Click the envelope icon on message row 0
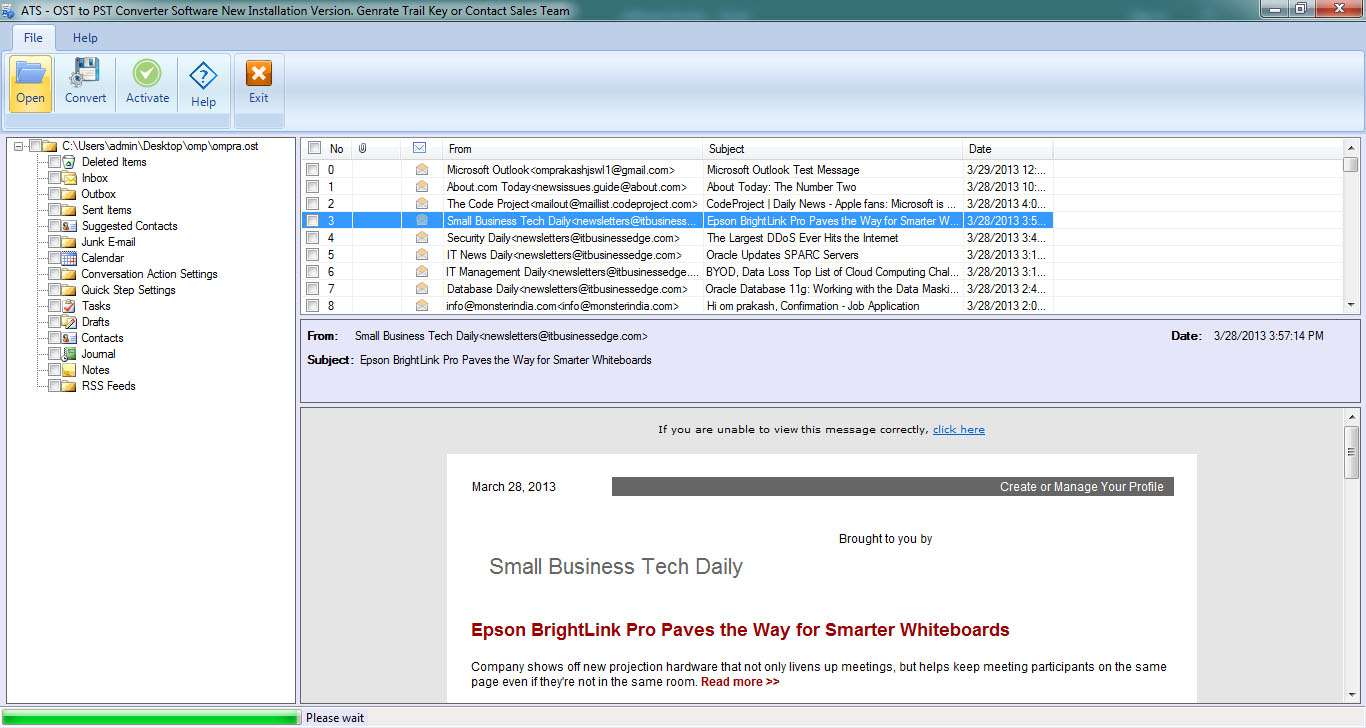The image size is (1366, 728). pos(421,169)
